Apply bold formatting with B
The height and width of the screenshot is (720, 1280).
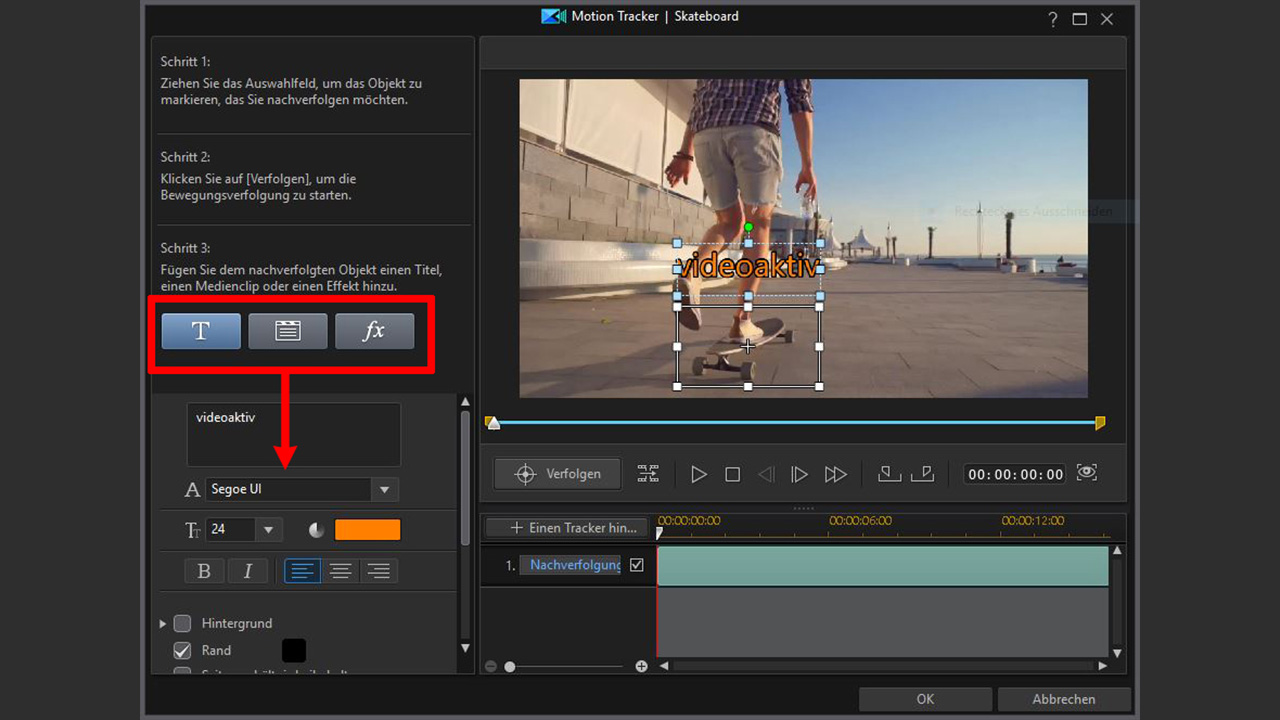click(204, 571)
